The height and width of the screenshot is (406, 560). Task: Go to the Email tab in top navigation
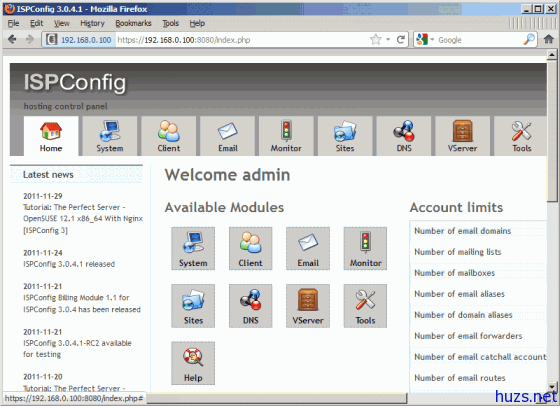[228, 136]
